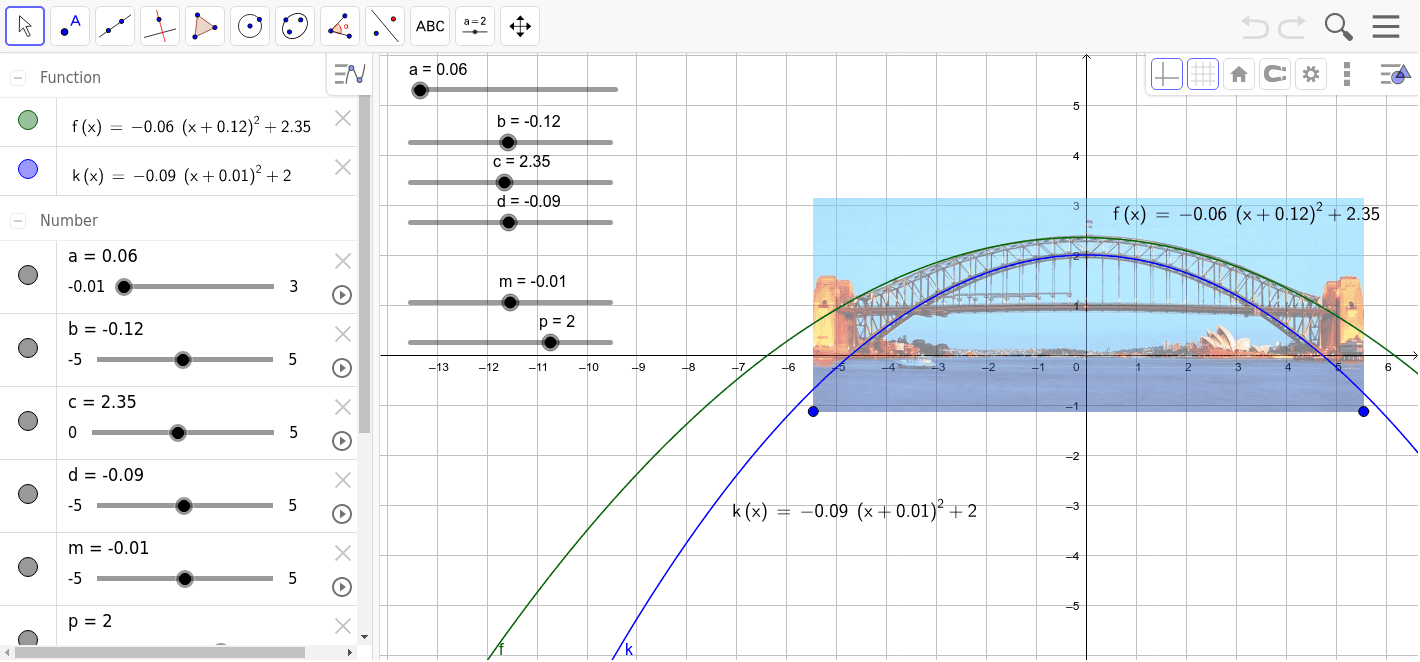Collapse the Function group
The image size is (1420, 662).
18,77
